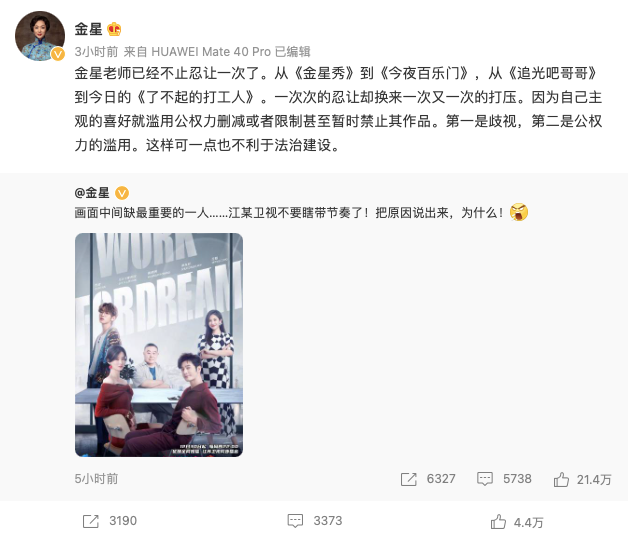The width and height of the screenshot is (628, 536).
Task: Click the 3小时前 post timestamp
Action: click(x=96, y=52)
